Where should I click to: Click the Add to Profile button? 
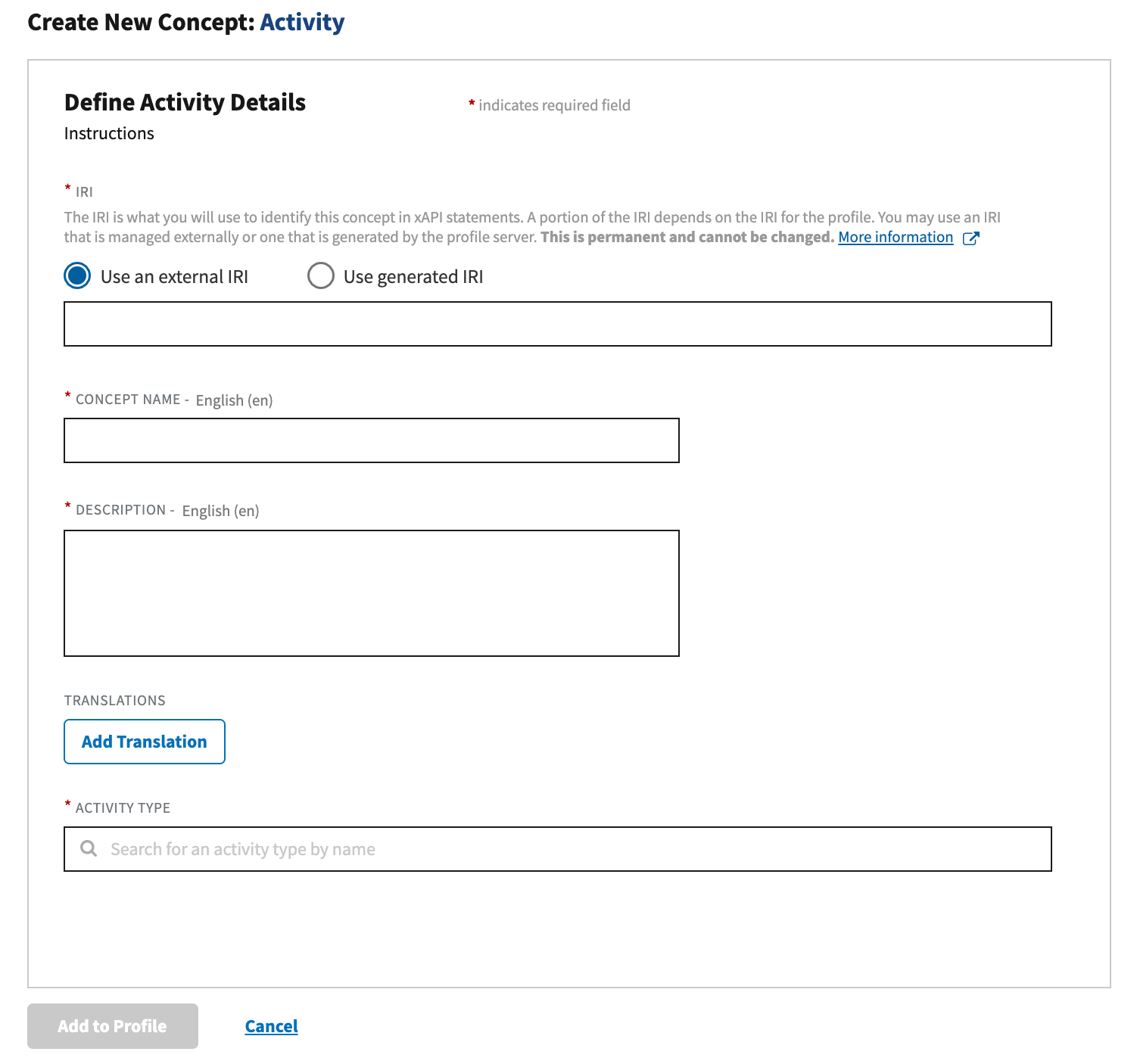tap(113, 1026)
